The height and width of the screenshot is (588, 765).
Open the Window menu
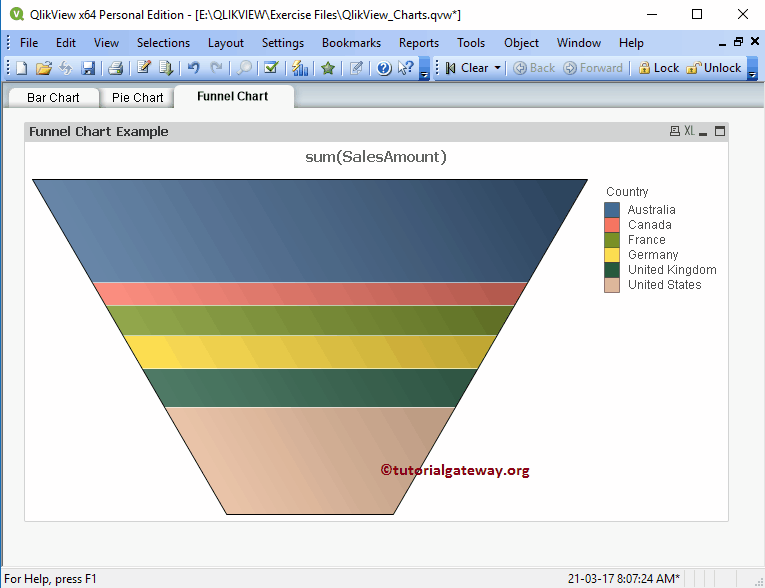(x=579, y=43)
